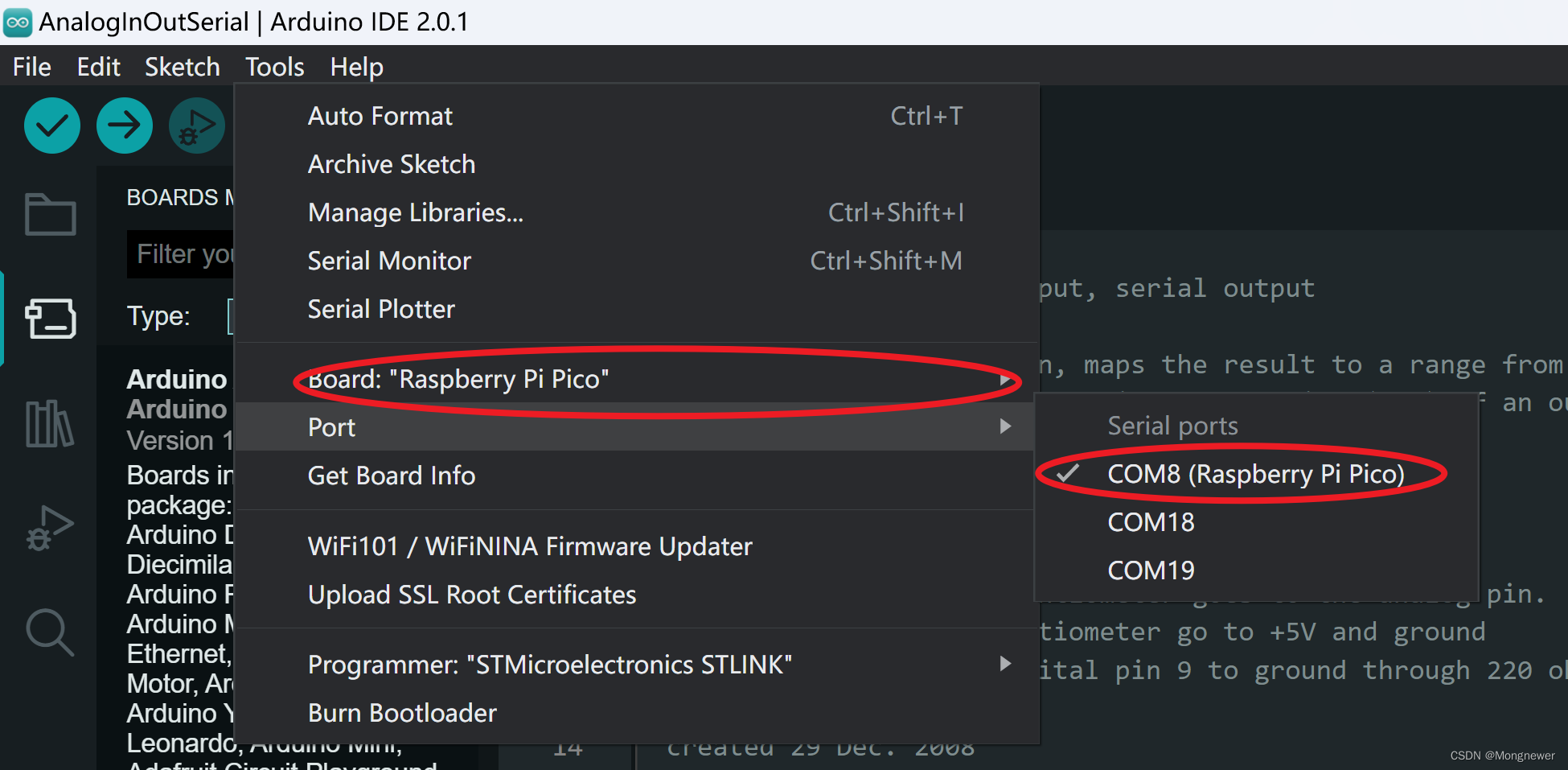This screenshot has width=1568, height=770.
Task: Expand the Board "Raspberry Pi Pico" submenu
Action: point(635,379)
